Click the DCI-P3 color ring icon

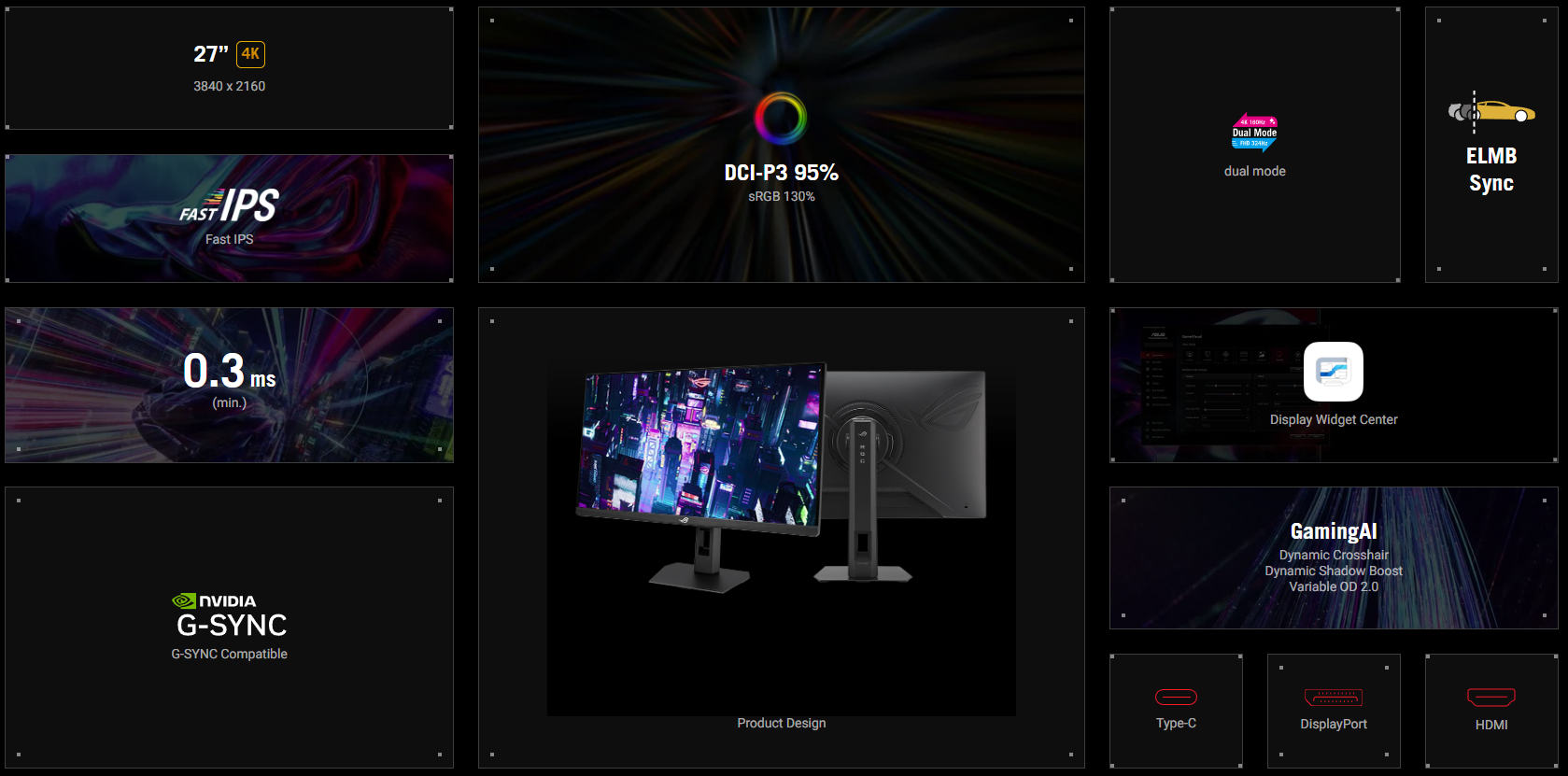(x=781, y=119)
